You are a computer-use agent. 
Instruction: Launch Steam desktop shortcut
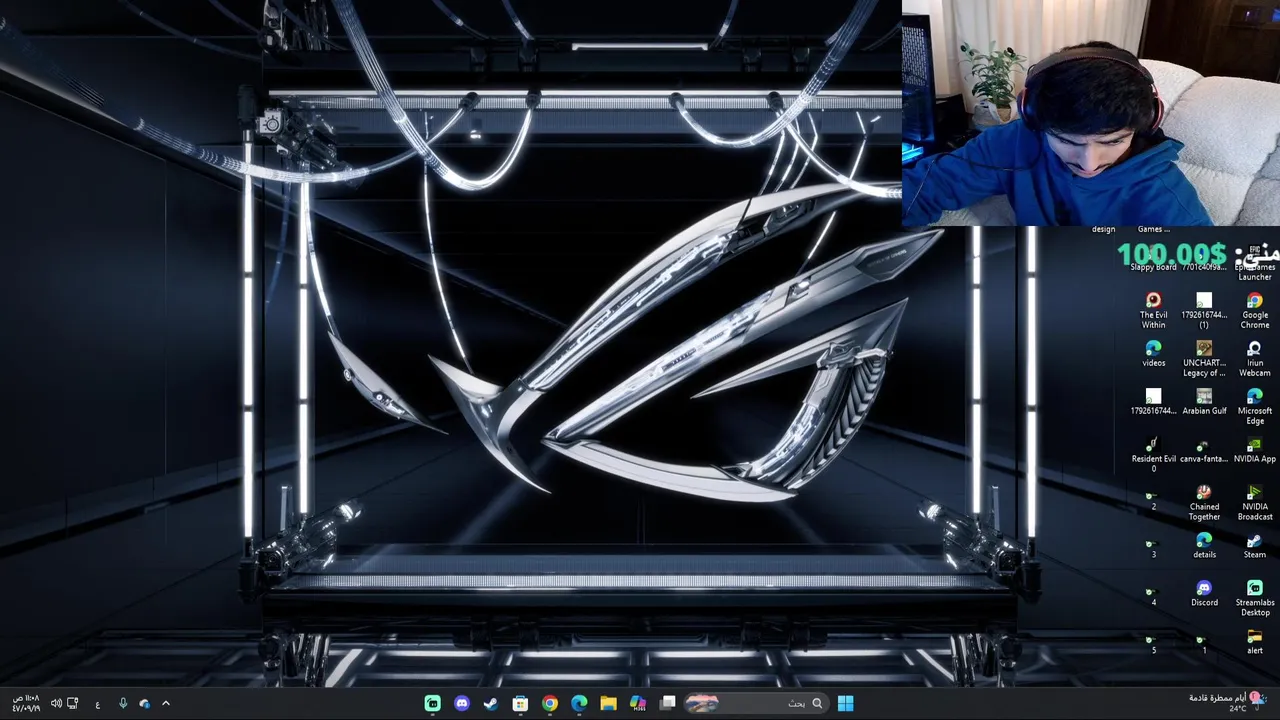point(1255,545)
